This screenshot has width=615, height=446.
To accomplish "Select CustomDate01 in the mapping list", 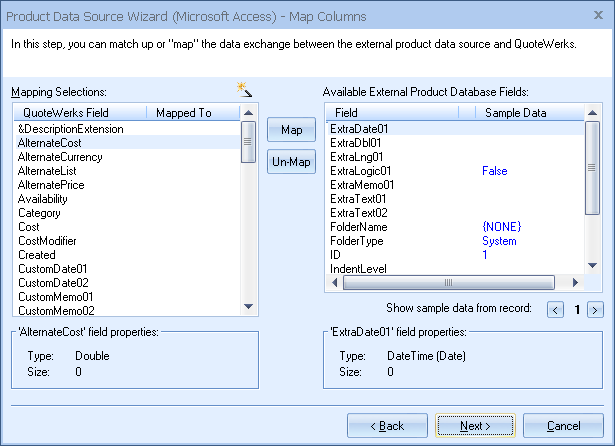I will [x=53, y=269].
